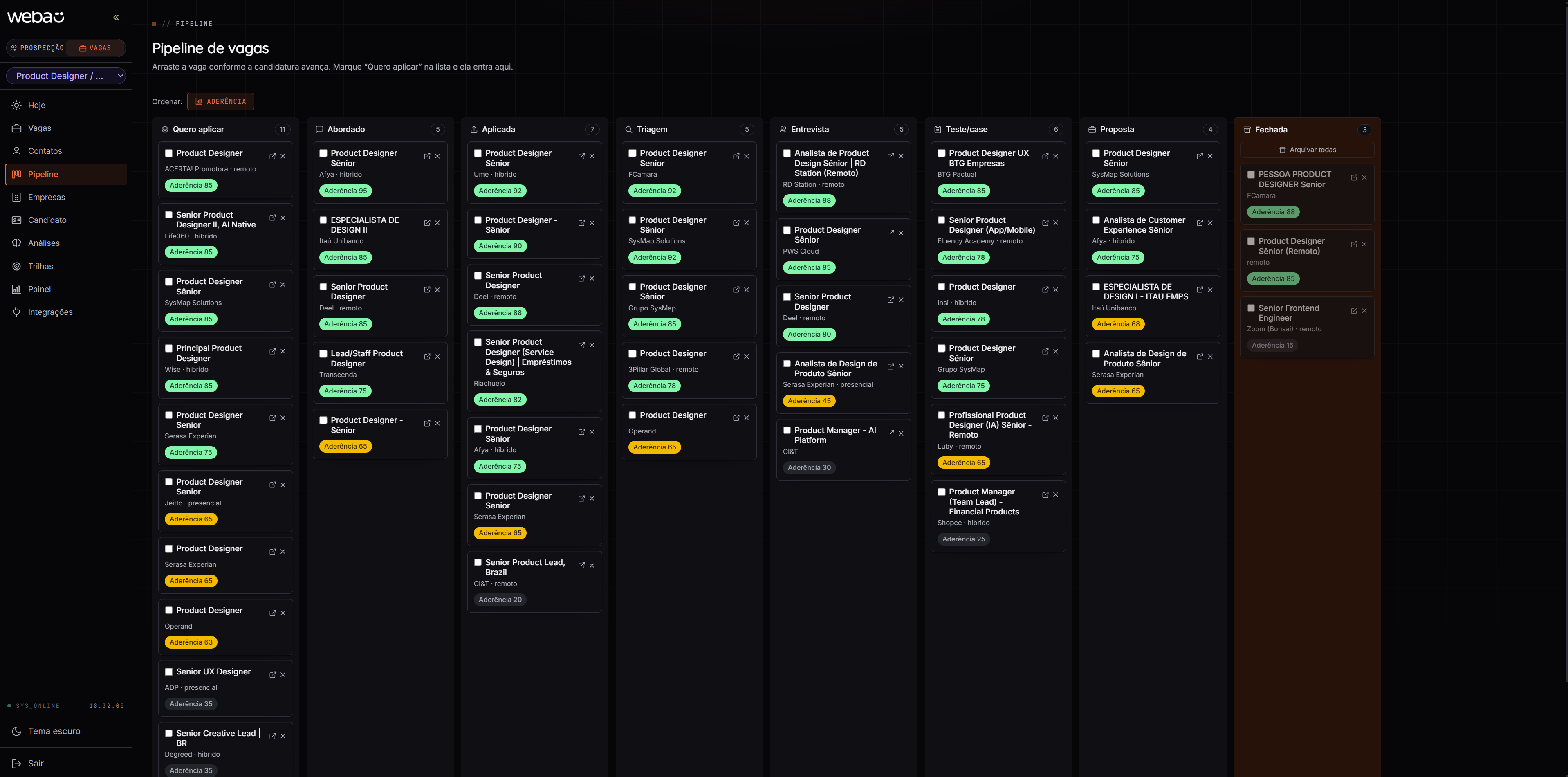Click the SYS_ONLINE status indicator
Viewport: 1568px width, 777px height.
(x=34, y=706)
